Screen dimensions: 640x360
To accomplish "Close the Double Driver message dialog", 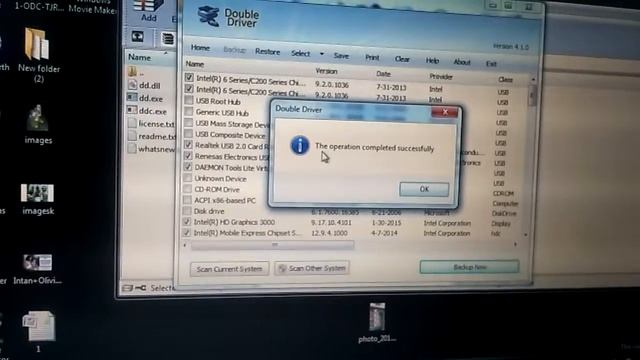I will 444,112.
